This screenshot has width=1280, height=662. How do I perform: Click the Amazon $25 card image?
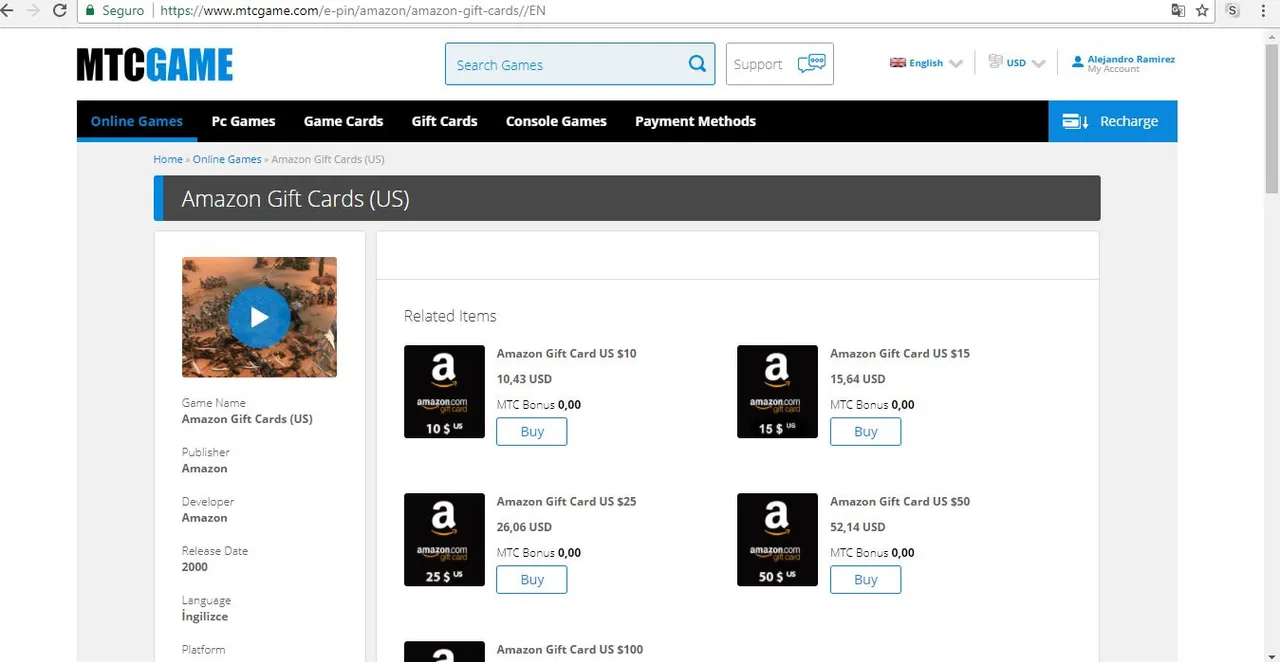click(x=444, y=540)
